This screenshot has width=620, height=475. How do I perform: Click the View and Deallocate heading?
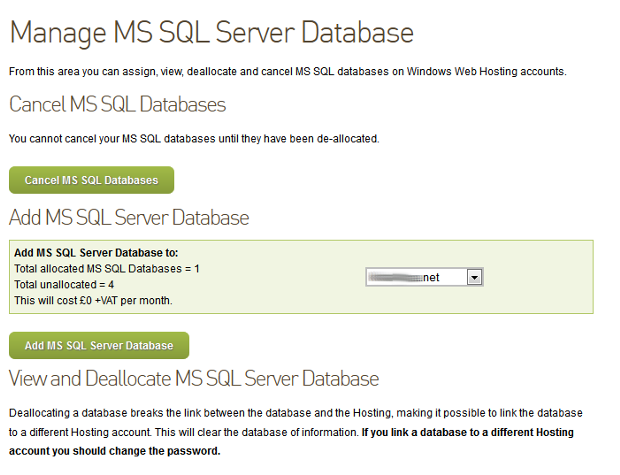coord(194,378)
